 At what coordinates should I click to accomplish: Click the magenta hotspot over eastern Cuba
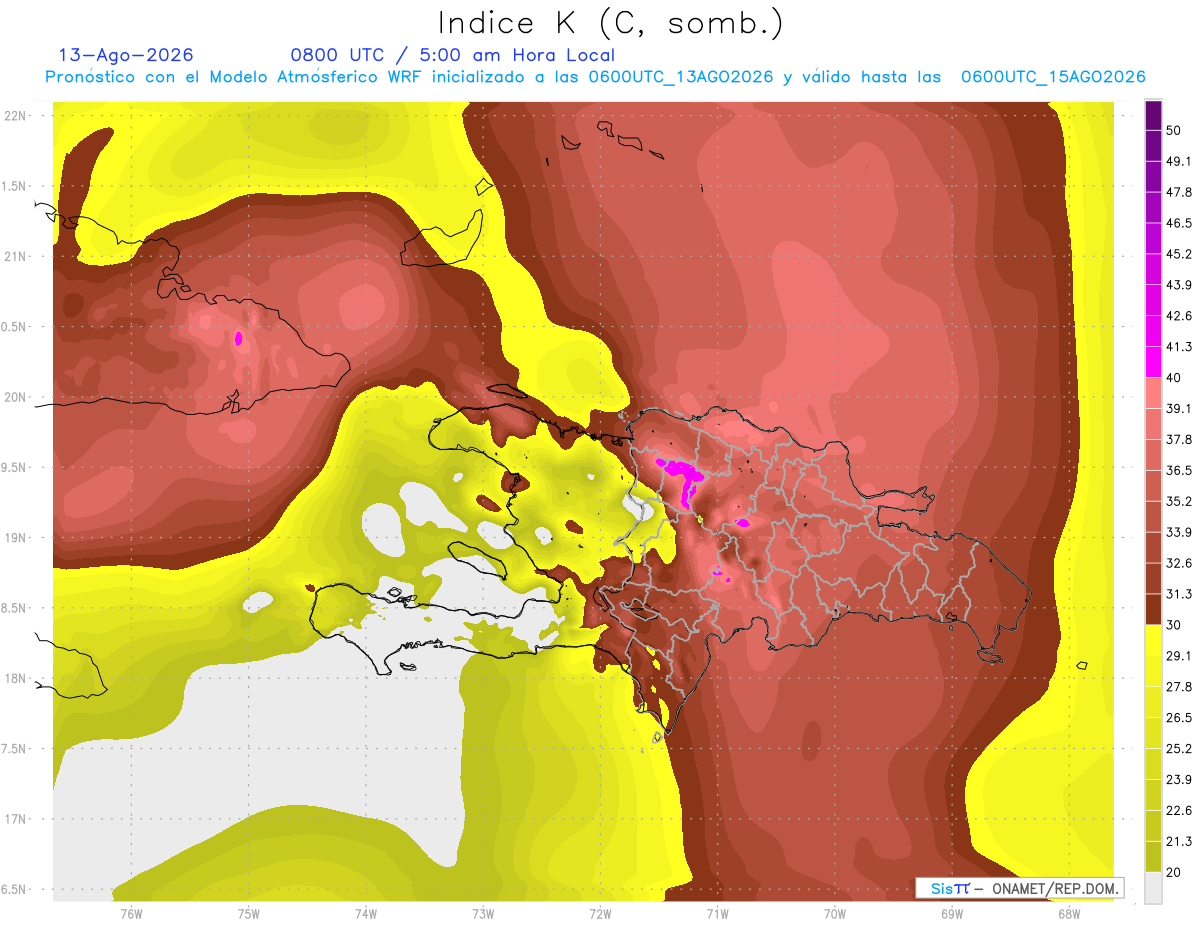238,338
